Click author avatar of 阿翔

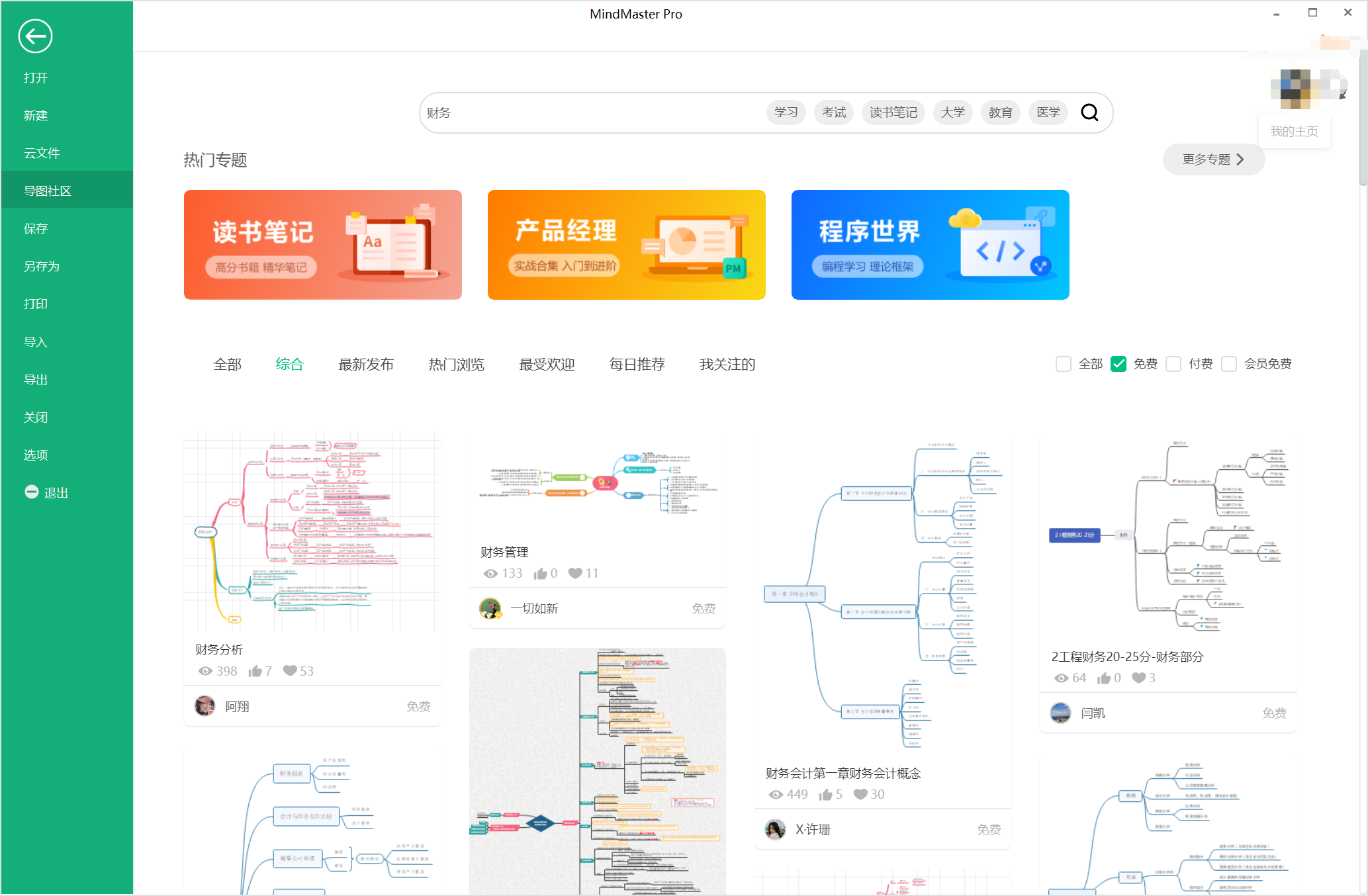point(205,706)
